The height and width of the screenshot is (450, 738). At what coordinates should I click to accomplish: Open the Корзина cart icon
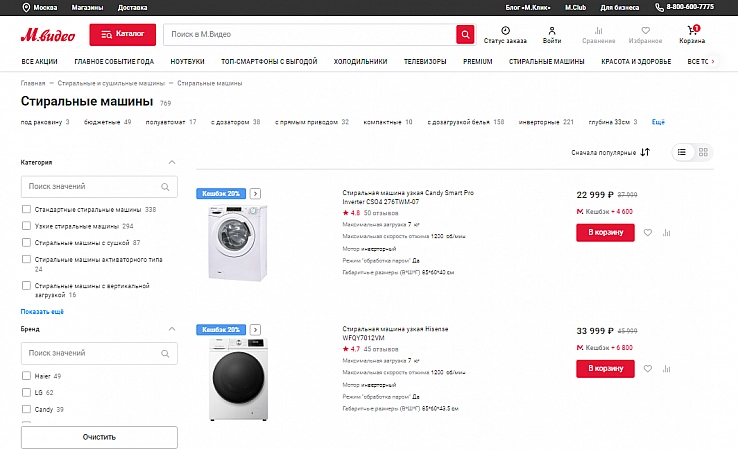pos(692,31)
